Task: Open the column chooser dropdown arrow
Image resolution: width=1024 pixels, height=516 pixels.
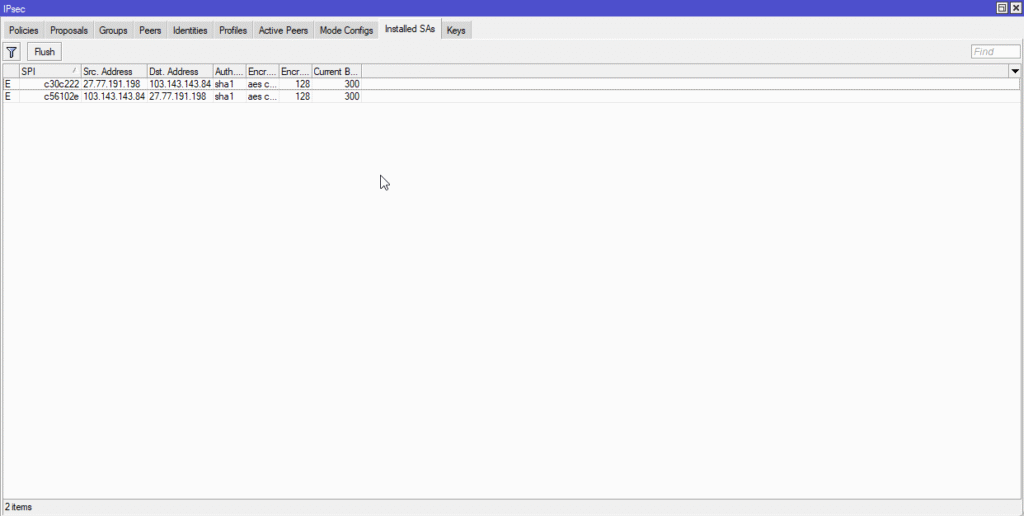Action: point(1015,71)
